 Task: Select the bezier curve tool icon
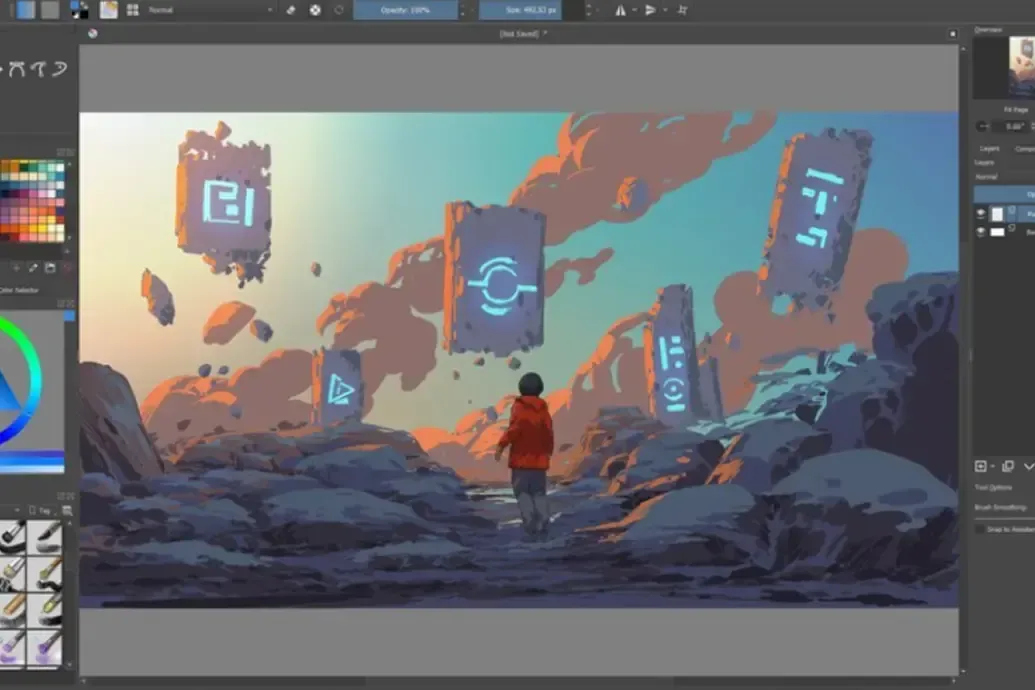pos(17,69)
